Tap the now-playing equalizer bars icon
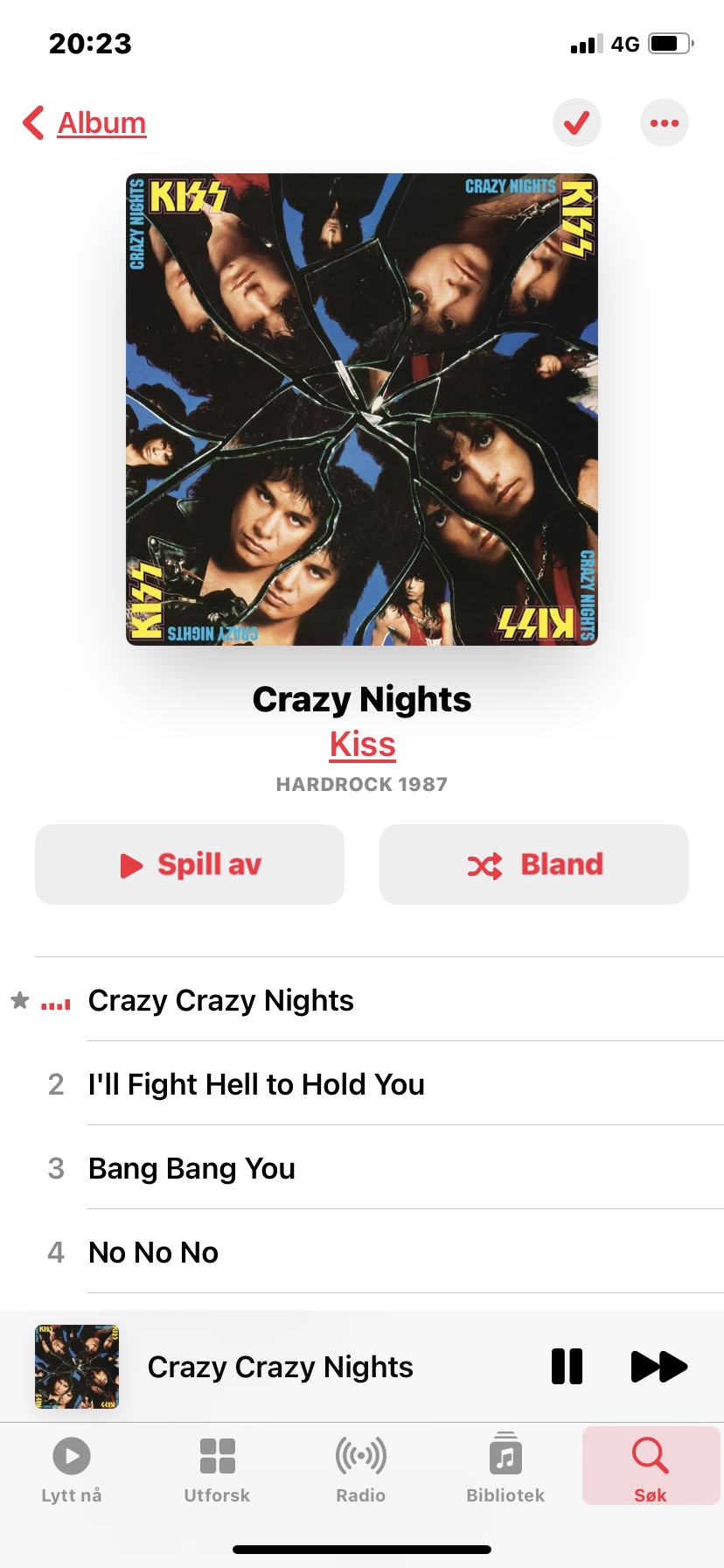The height and width of the screenshot is (1568, 724). 56,1004
